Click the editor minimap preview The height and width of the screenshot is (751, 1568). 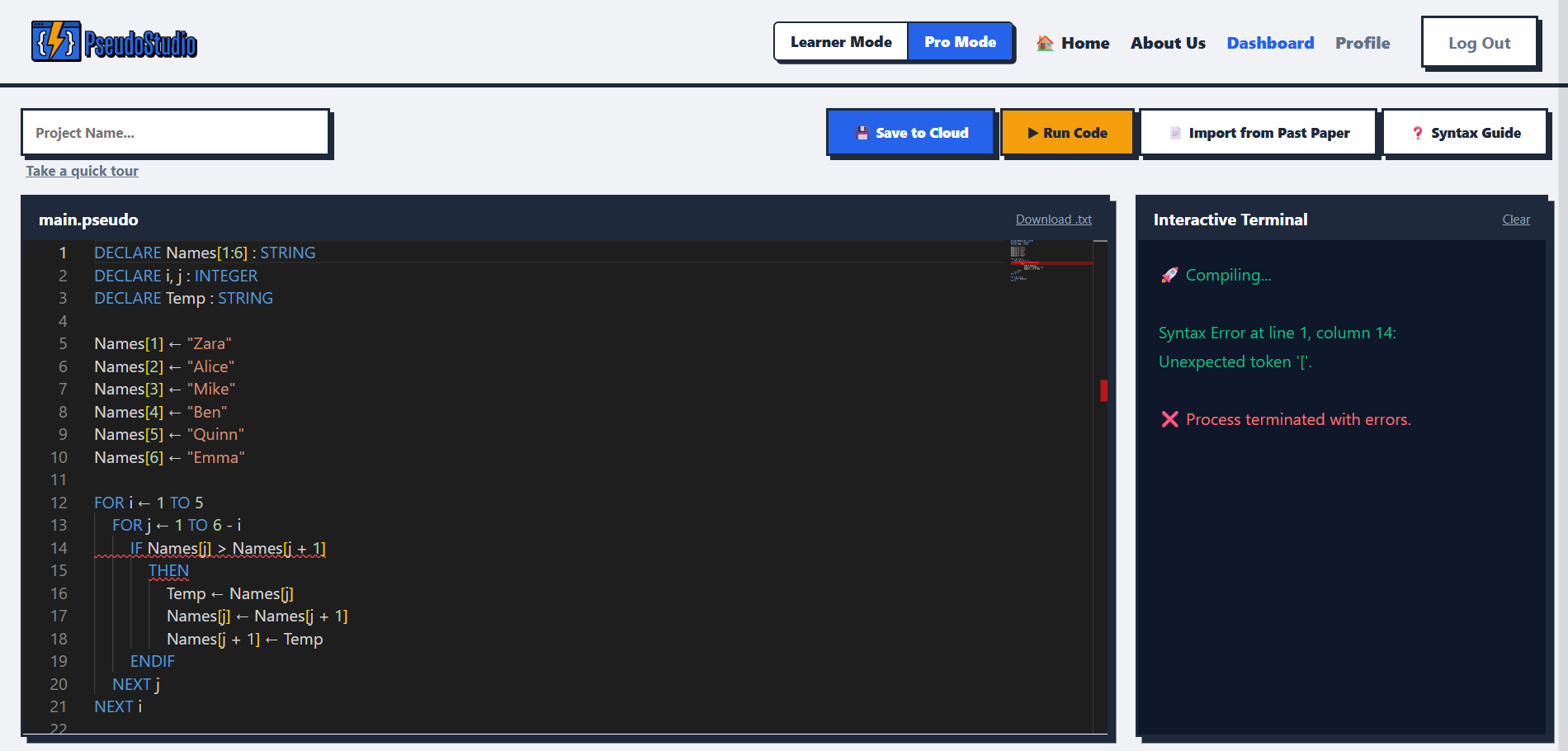tap(1050, 260)
